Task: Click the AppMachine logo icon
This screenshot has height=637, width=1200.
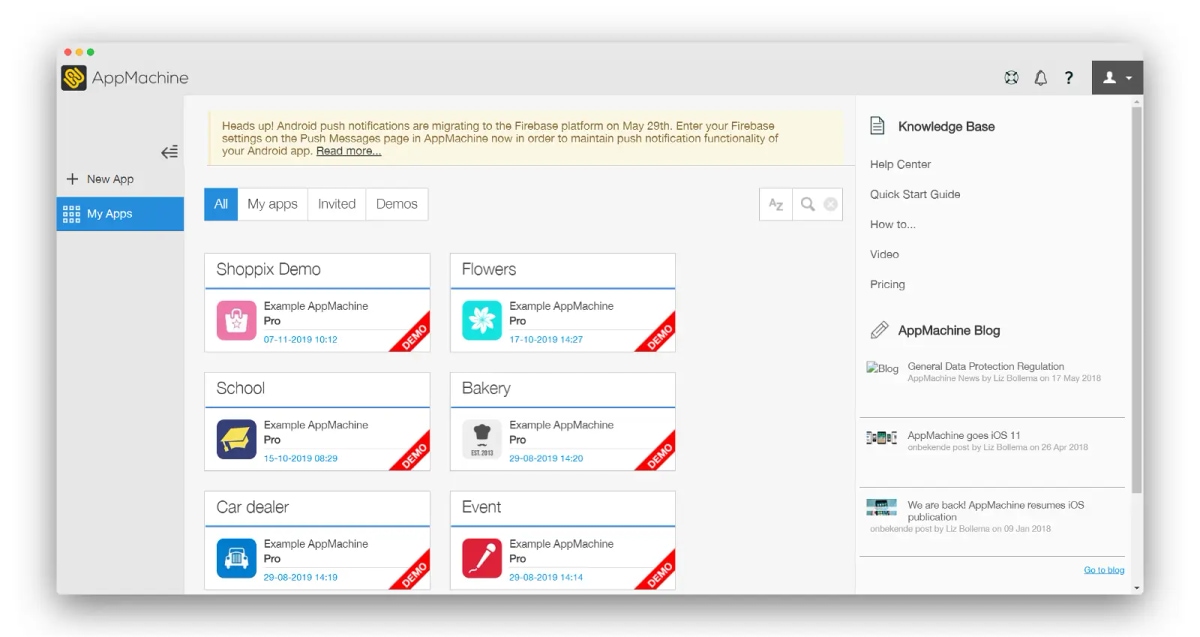Action: coord(74,78)
